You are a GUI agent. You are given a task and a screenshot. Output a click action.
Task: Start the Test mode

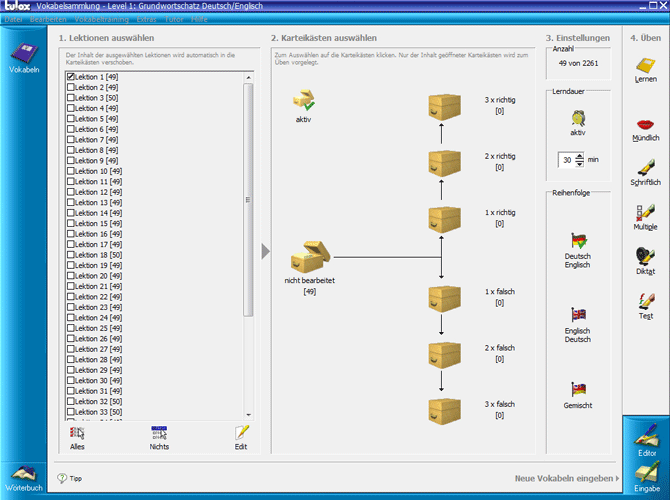pos(646,302)
